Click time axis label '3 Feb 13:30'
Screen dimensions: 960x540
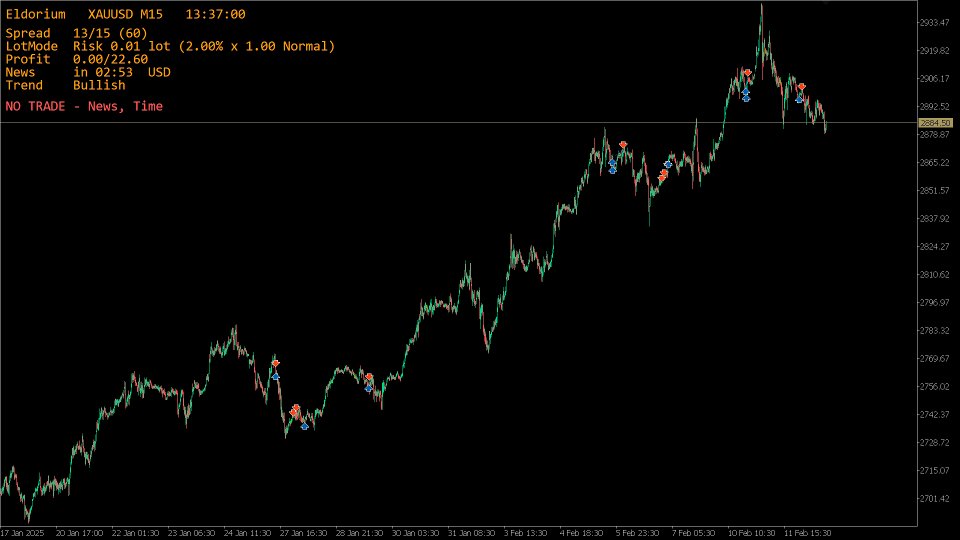pos(525,533)
